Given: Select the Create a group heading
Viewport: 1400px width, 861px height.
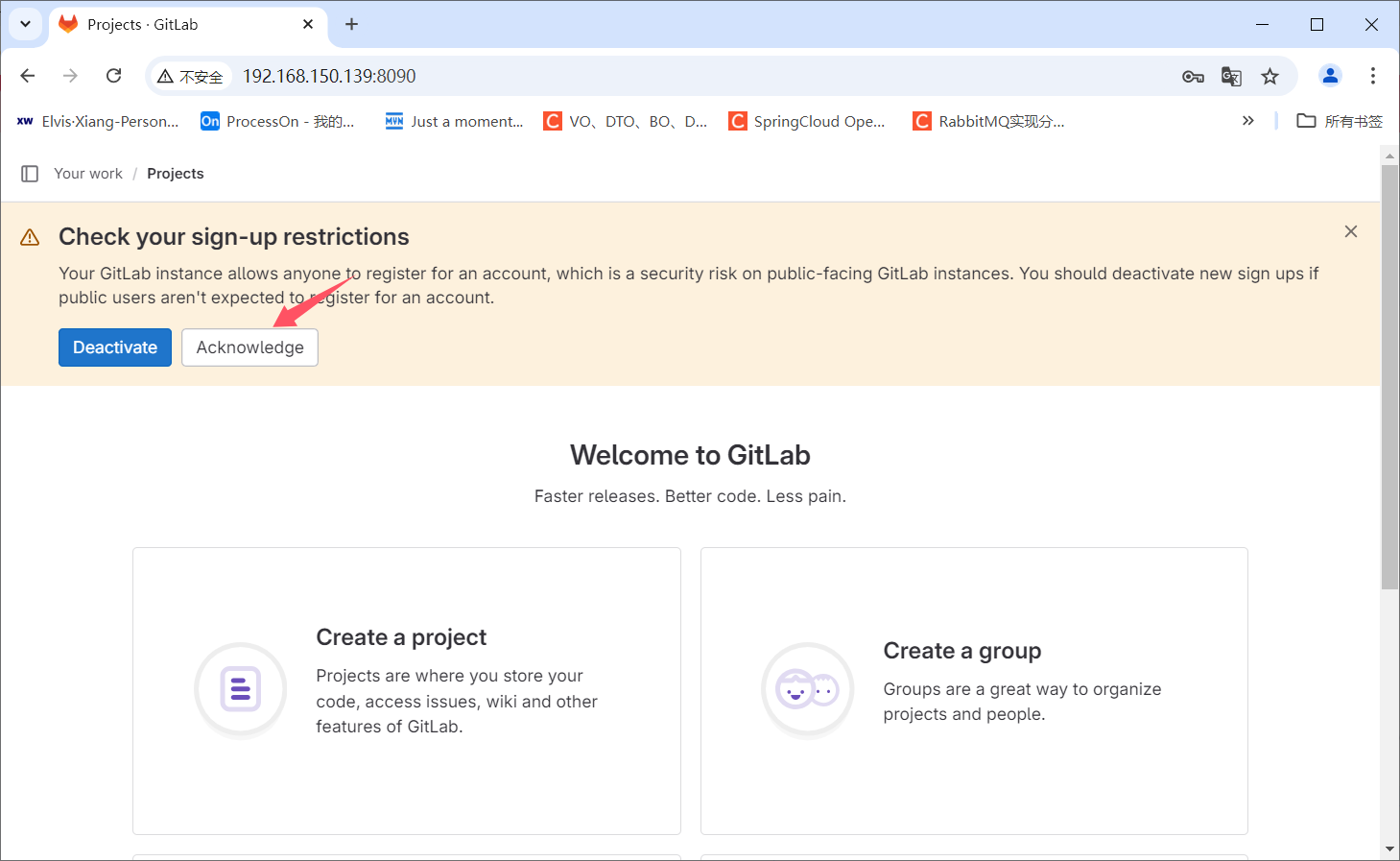Looking at the screenshot, I should pos(962,651).
